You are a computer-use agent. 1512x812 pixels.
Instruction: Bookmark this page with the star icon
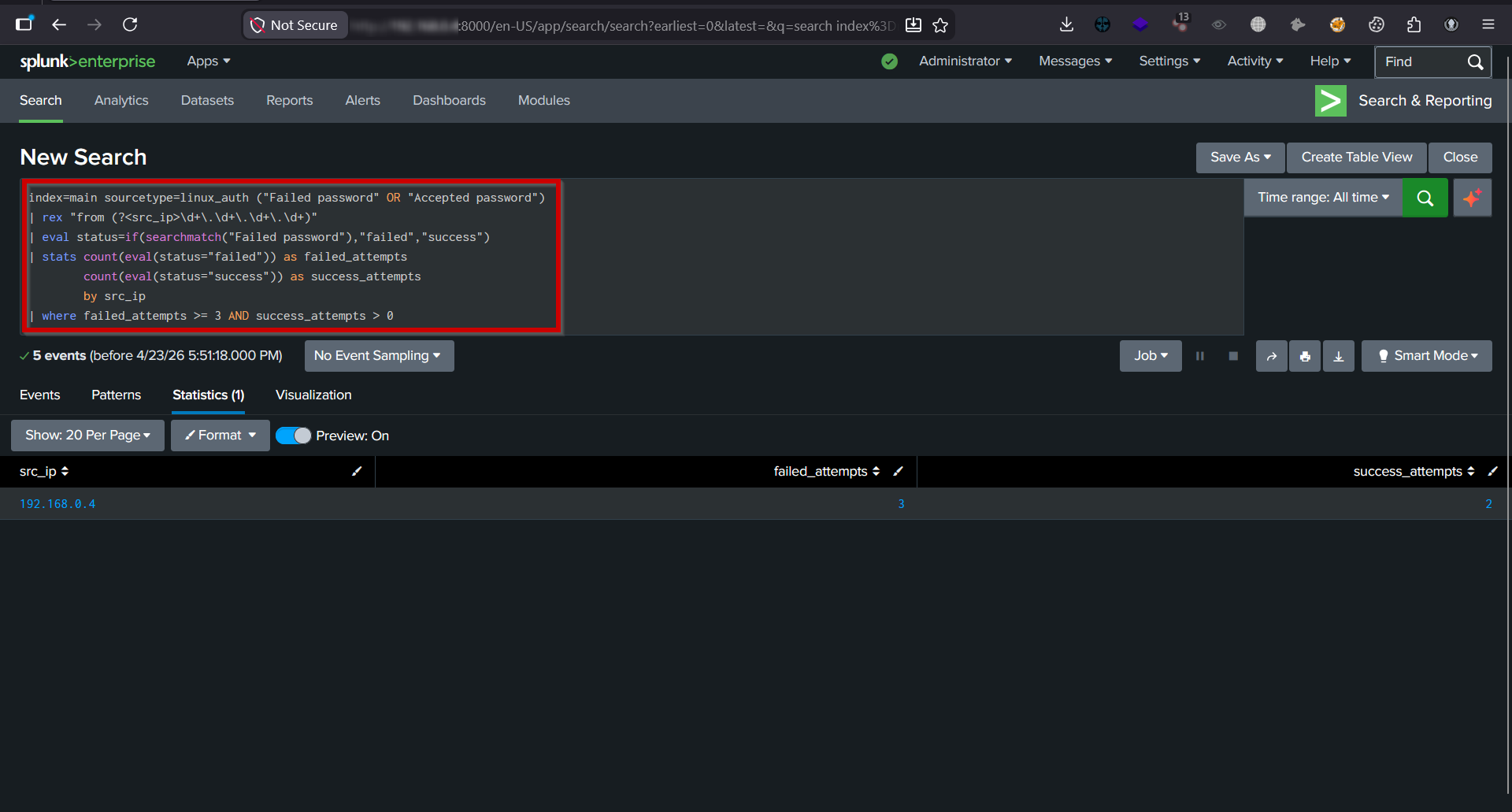point(940,25)
